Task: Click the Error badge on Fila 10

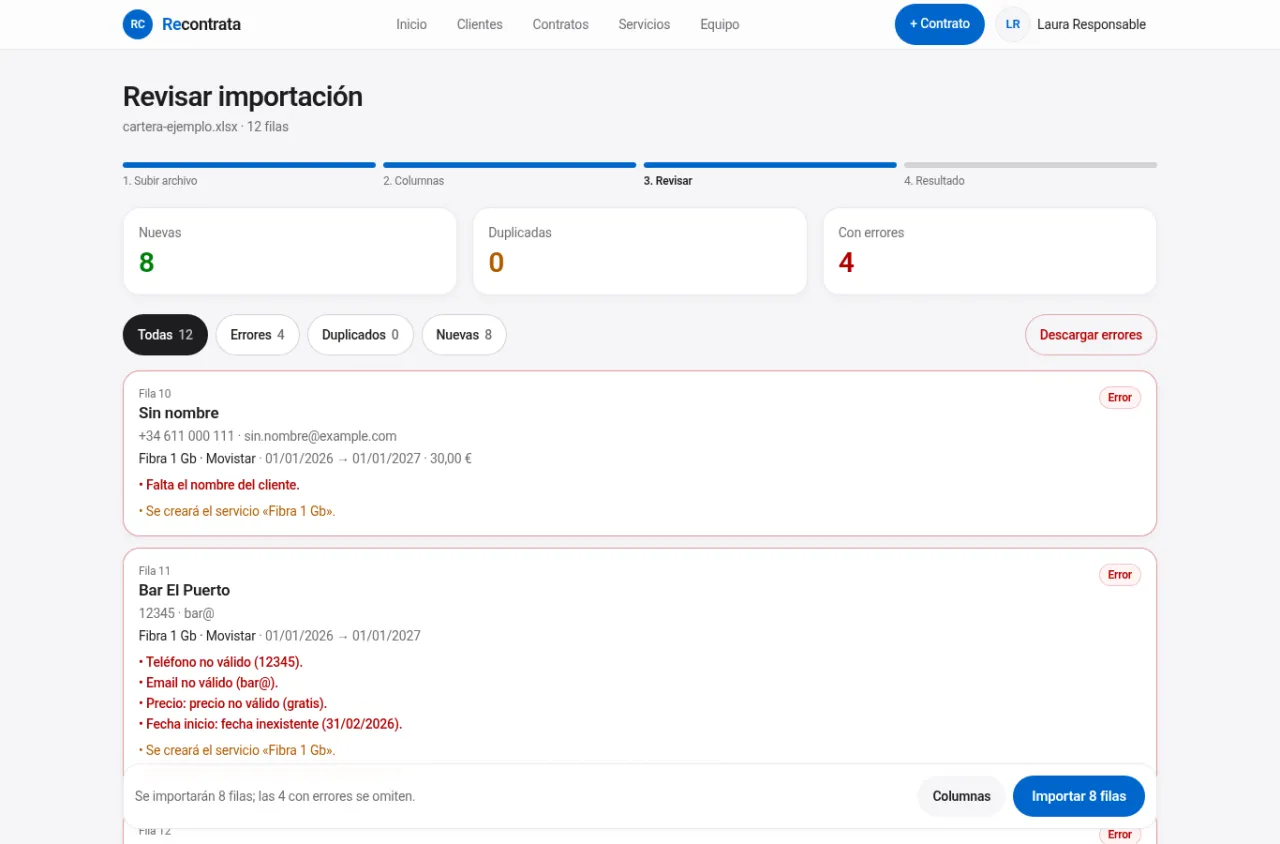Action: (x=1120, y=398)
